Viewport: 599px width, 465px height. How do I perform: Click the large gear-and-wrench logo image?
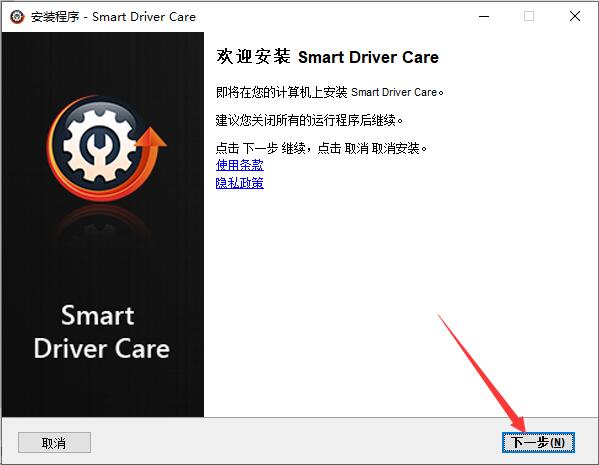[x=106, y=148]
